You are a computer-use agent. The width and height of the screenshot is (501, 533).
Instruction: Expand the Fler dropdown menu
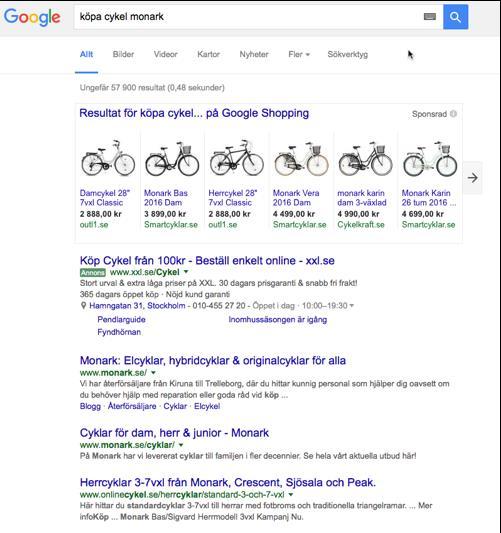point(299,54)
